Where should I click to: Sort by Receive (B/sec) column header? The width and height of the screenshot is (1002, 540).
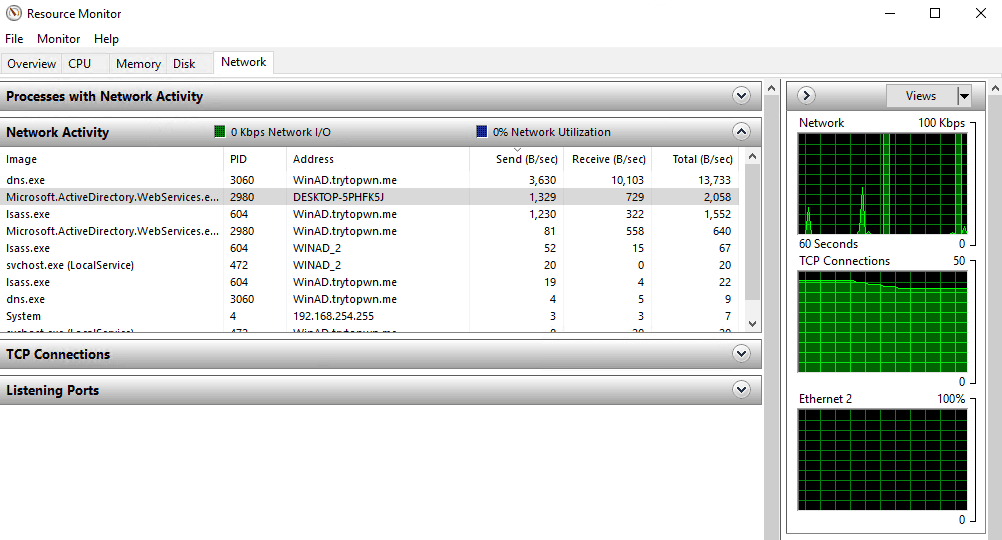tap(607, 159)
